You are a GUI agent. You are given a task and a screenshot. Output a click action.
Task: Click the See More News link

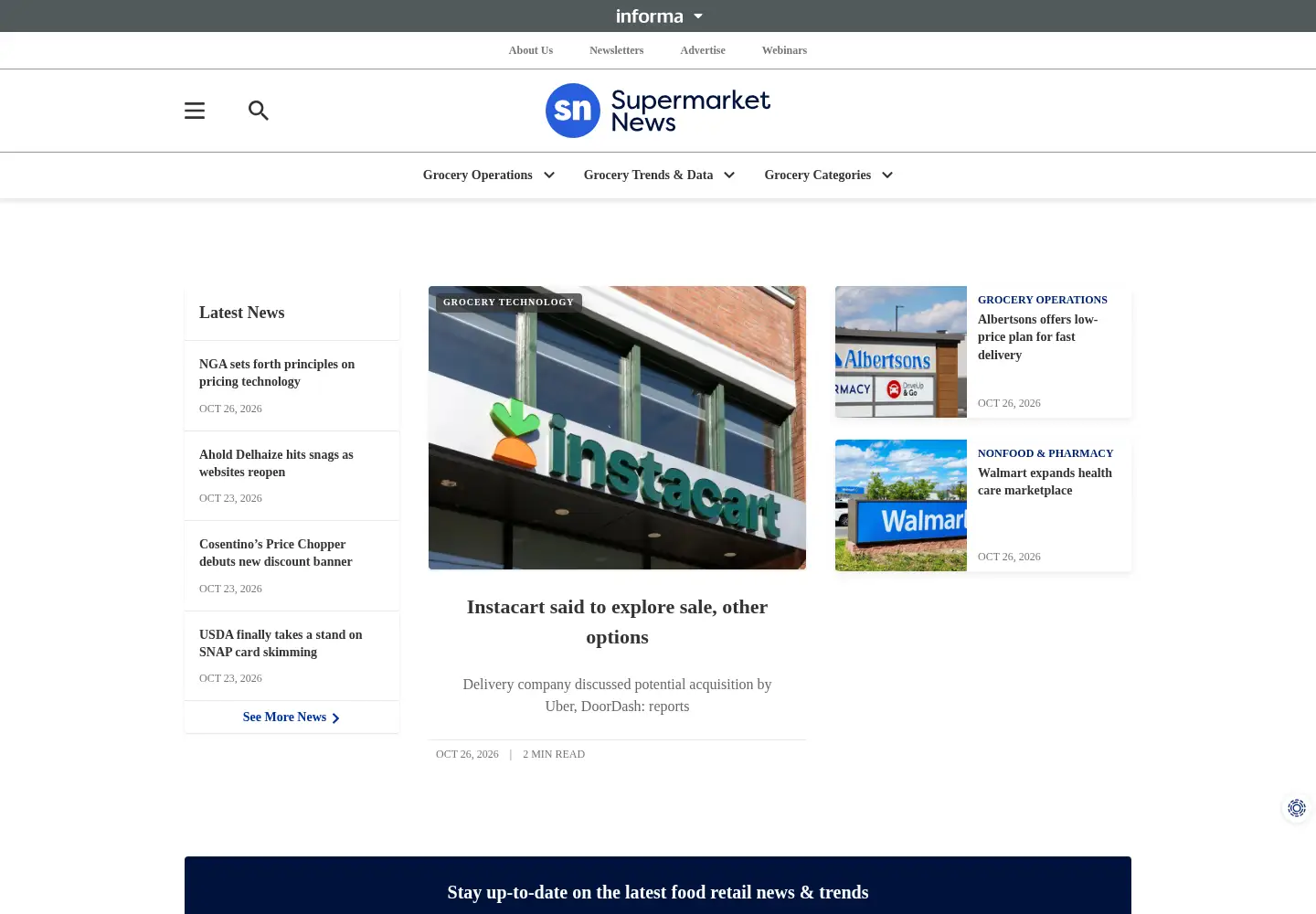point(284,717)
